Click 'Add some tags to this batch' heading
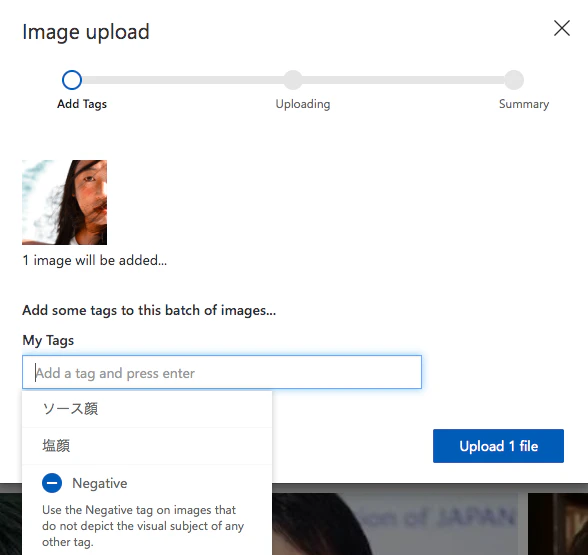This screenshot has width=588, height=555. coord(149,310)
